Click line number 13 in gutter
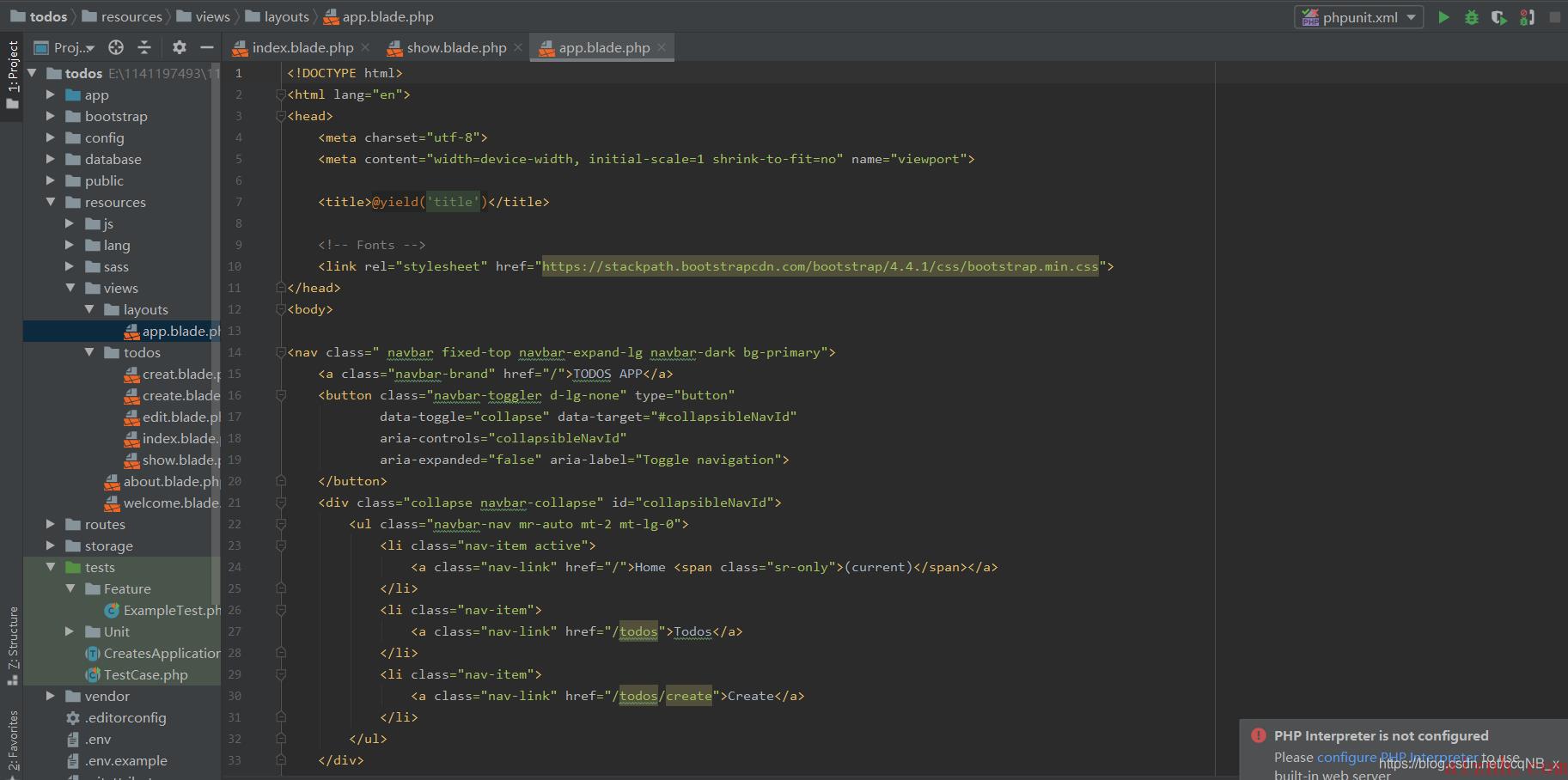1568x780 pixels. [235, 331]
